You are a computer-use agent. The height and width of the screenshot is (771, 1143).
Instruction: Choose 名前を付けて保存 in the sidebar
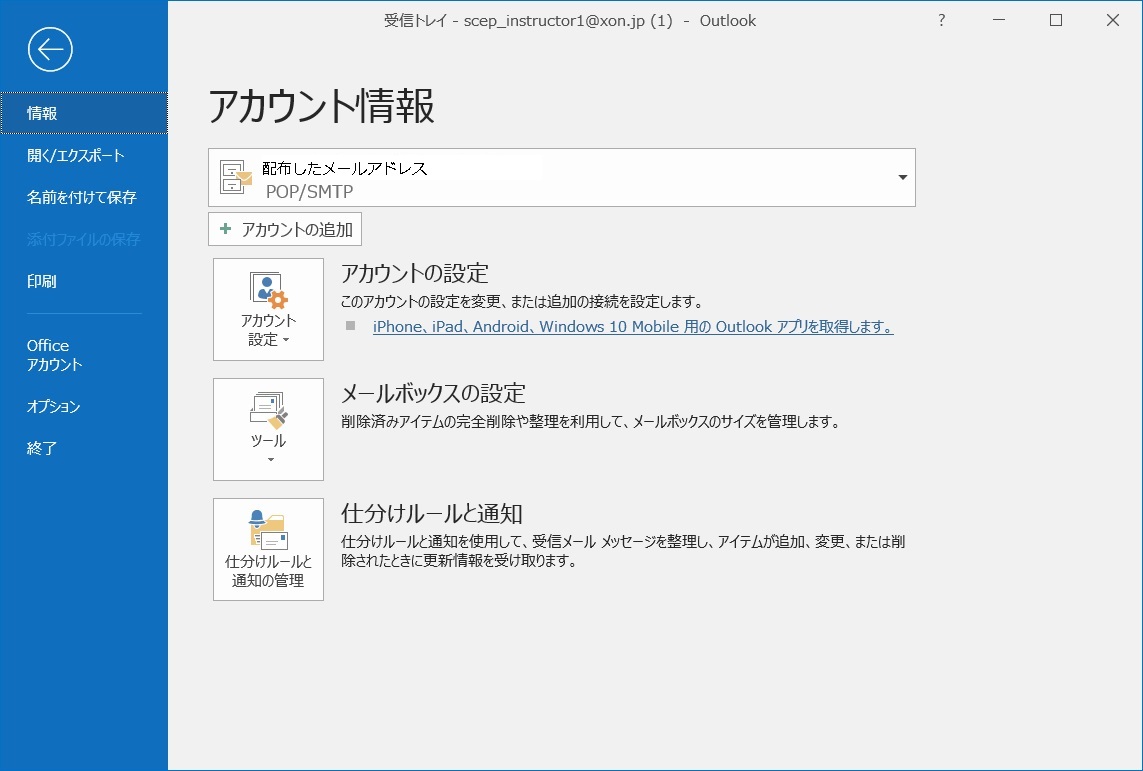tap(82, 197)
